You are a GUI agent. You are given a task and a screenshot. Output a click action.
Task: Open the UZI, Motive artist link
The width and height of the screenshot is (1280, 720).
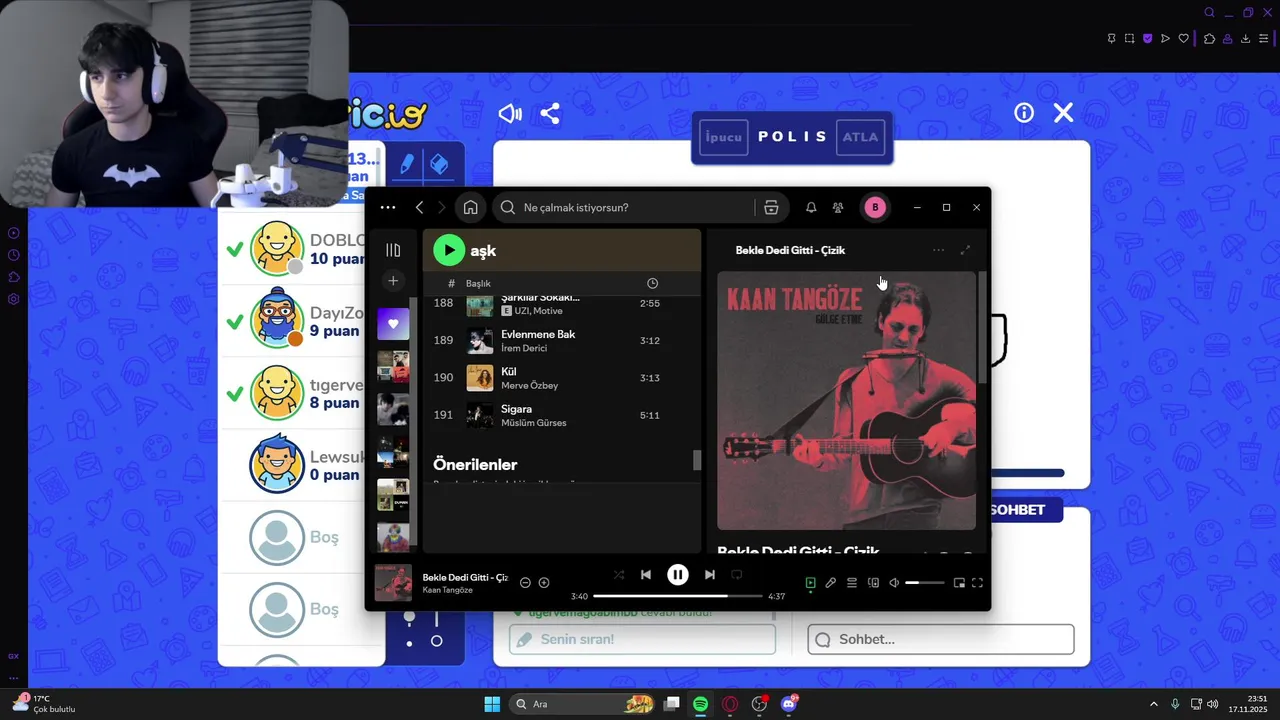538,311
